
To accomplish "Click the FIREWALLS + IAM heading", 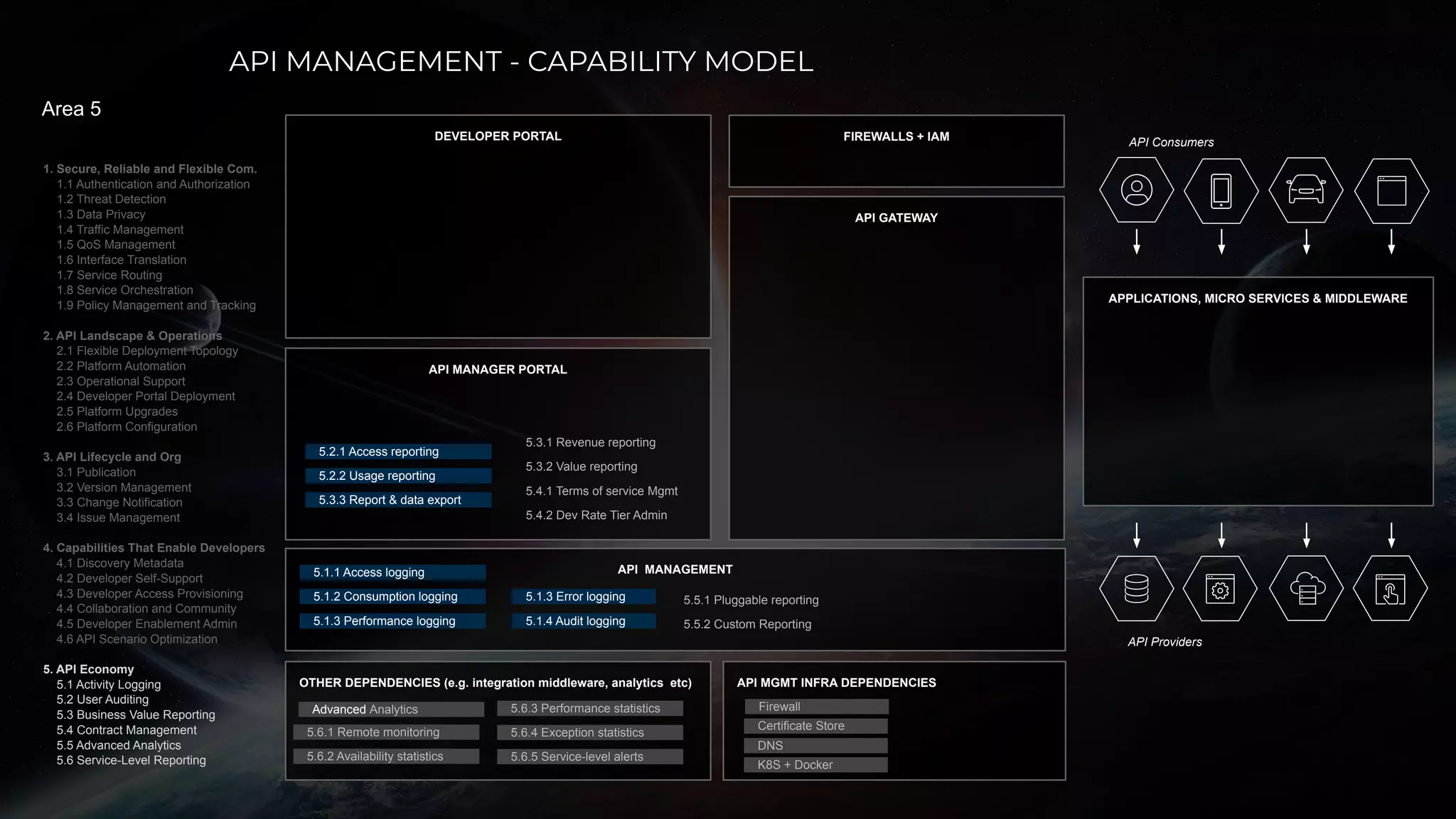I will [896, 136].
